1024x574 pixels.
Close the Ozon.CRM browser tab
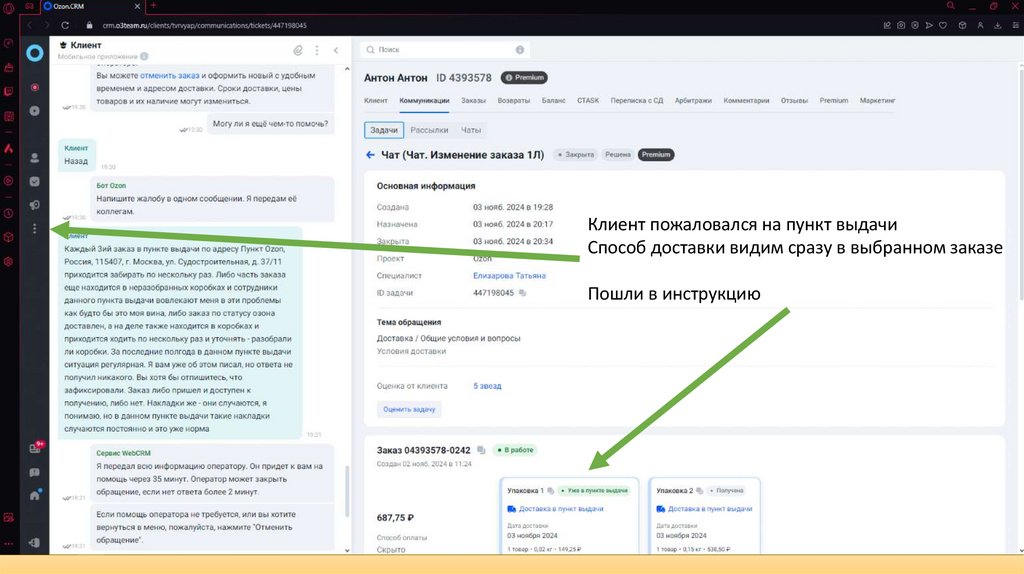click(x=137, y=6)
